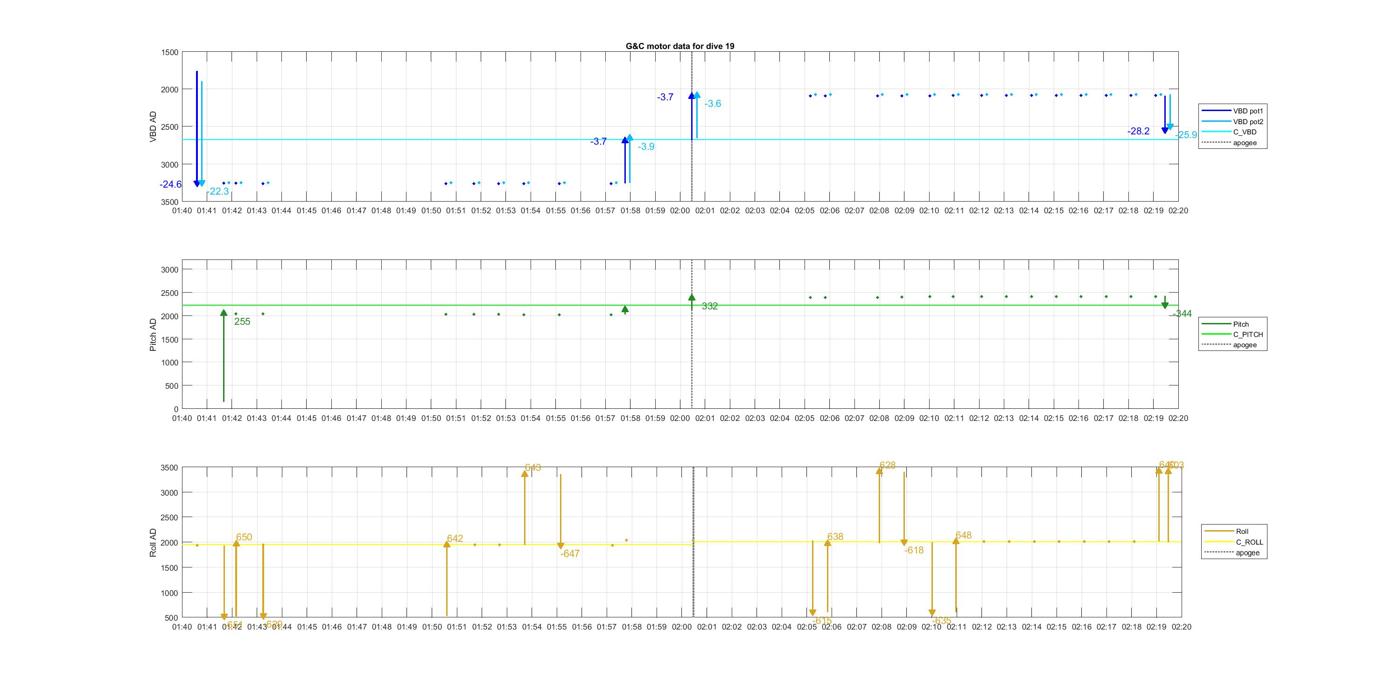Click the '642' roll data label
Screen dimensions: 1400x693
[x=455, y=538]
